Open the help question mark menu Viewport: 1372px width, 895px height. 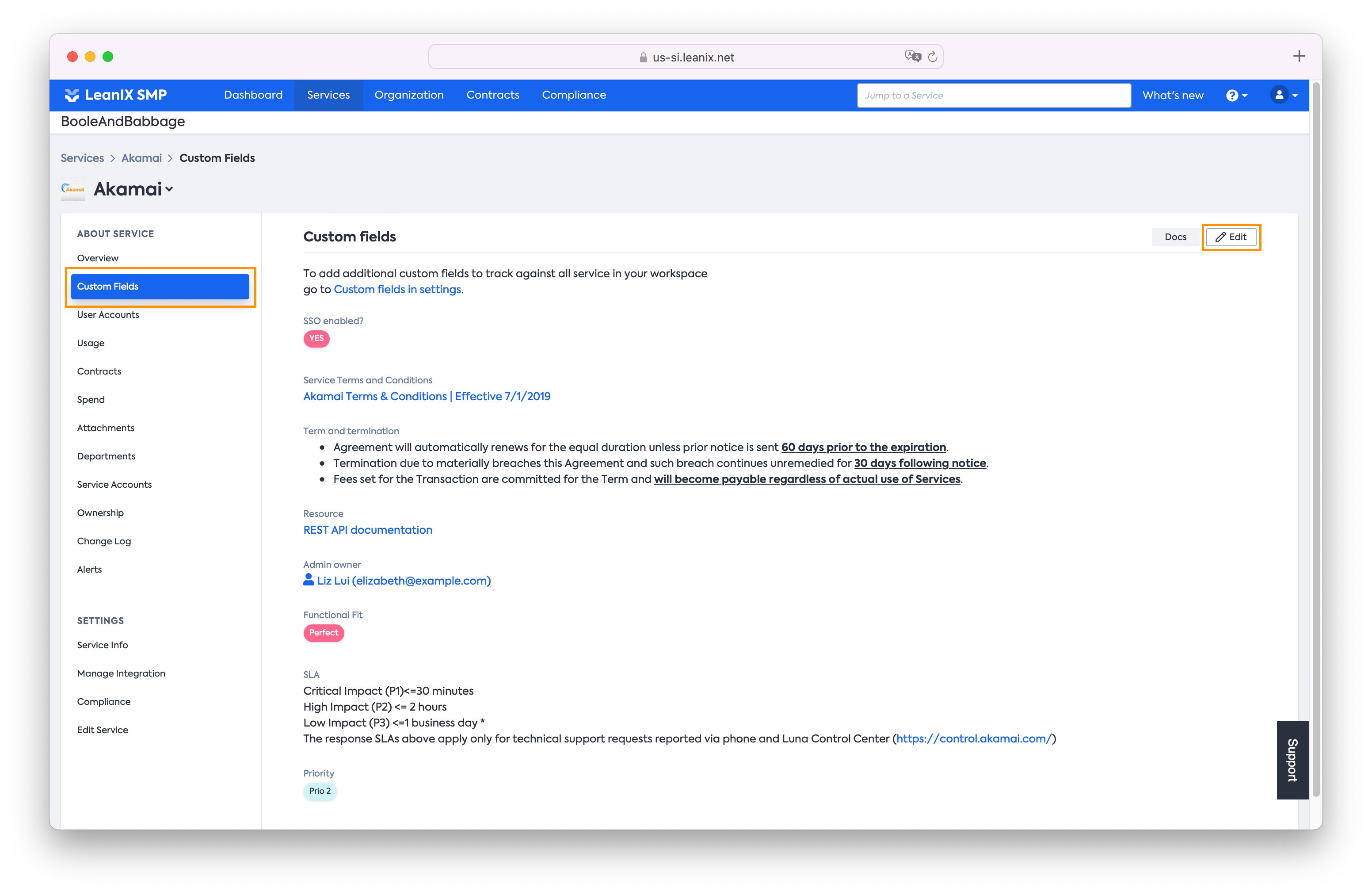[x=1237, y=96]
